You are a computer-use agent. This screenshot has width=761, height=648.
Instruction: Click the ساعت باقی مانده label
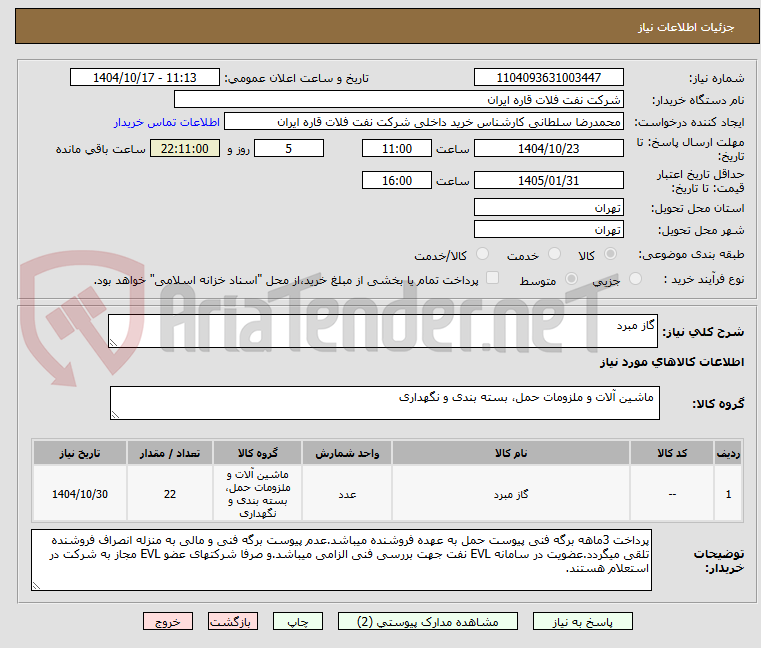[x=100, y=149]
